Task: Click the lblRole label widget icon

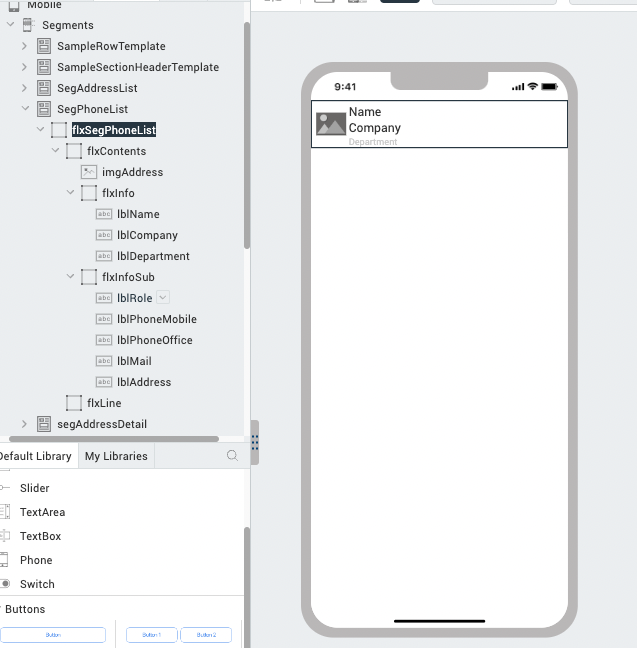Action: 104,298
